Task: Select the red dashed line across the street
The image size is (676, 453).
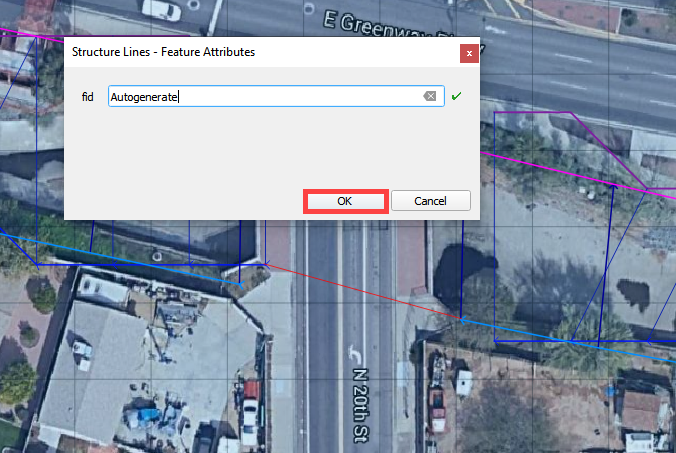Action: [360, 292]
